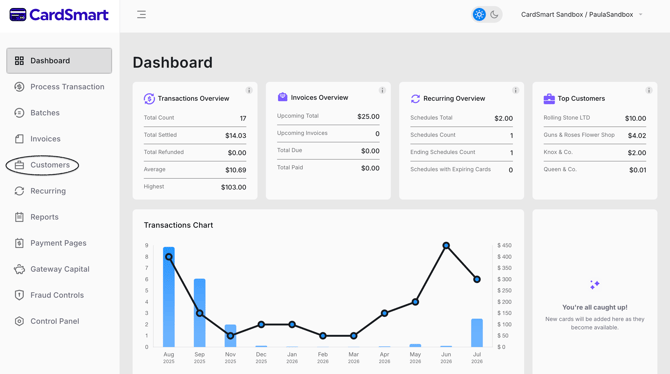Viewport: 670px width, 374px height.
Task: Click the Average $10.69 value
Action: (236, 170)
